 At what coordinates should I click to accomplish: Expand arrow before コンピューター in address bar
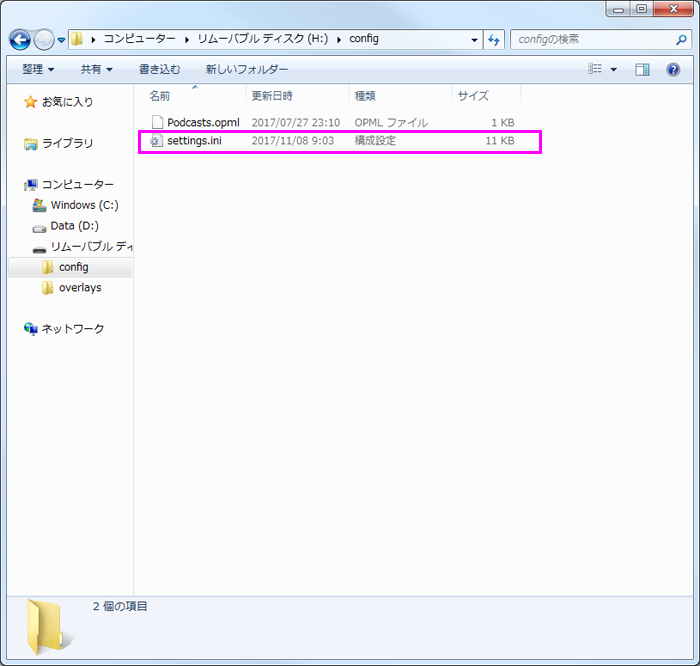point(93,40)
